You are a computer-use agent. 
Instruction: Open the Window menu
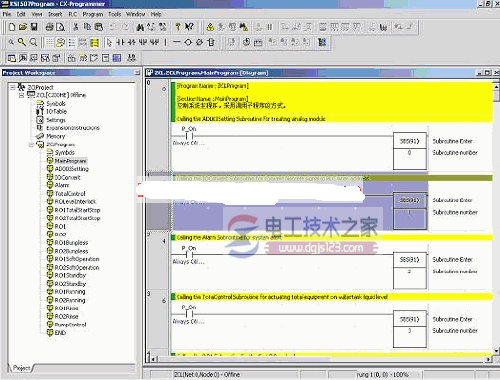pyautogui.click(x=135, y=14)
